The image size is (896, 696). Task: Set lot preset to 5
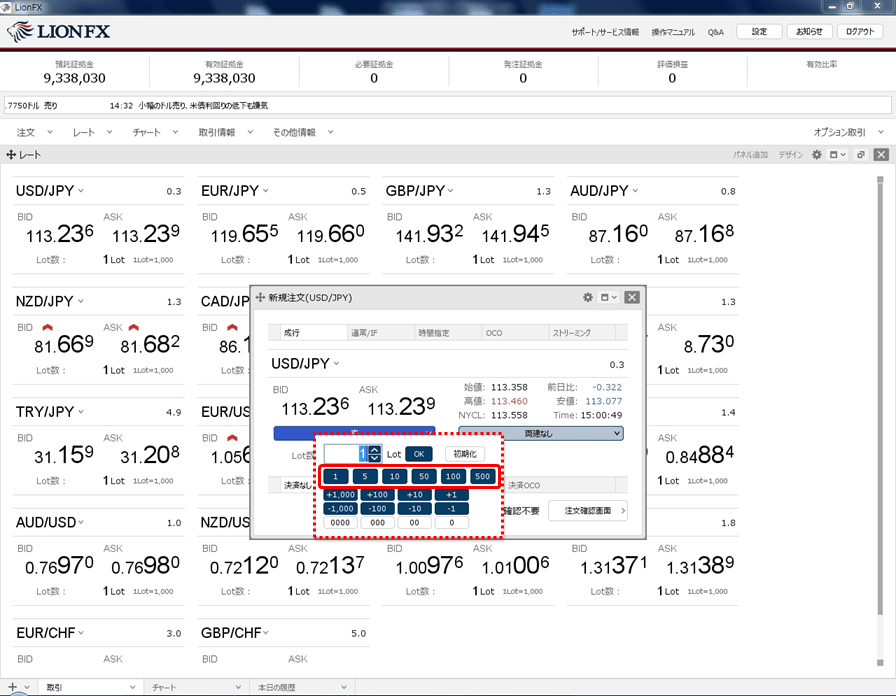click(365, 476)
